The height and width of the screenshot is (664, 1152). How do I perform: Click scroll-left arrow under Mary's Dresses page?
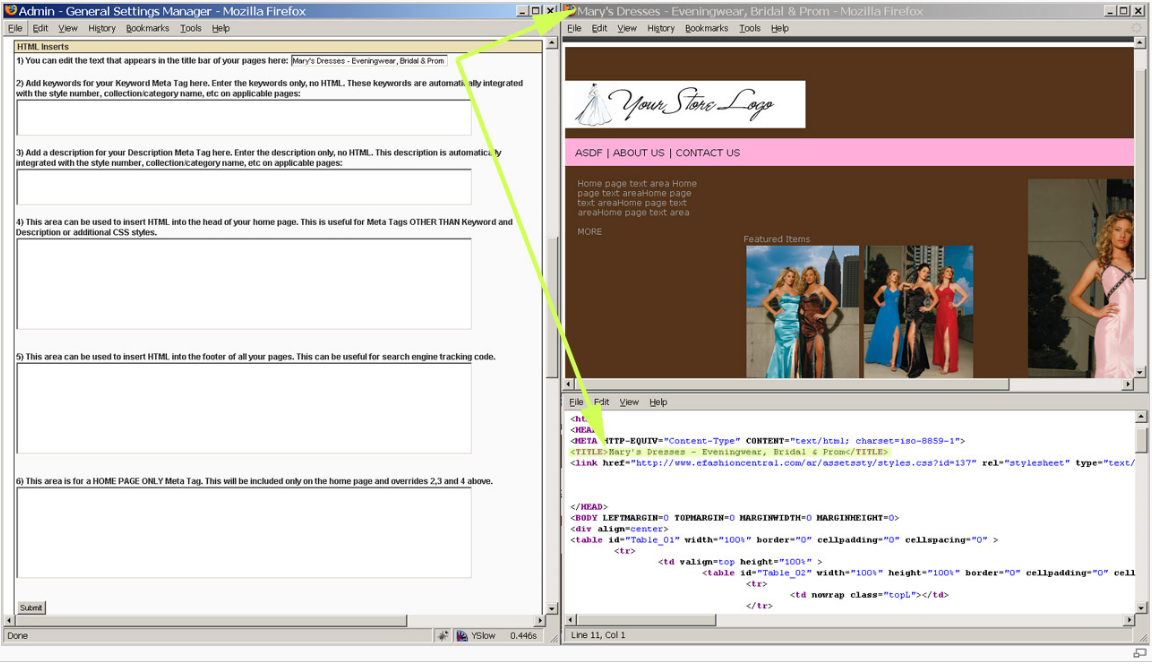coord(569,384)
